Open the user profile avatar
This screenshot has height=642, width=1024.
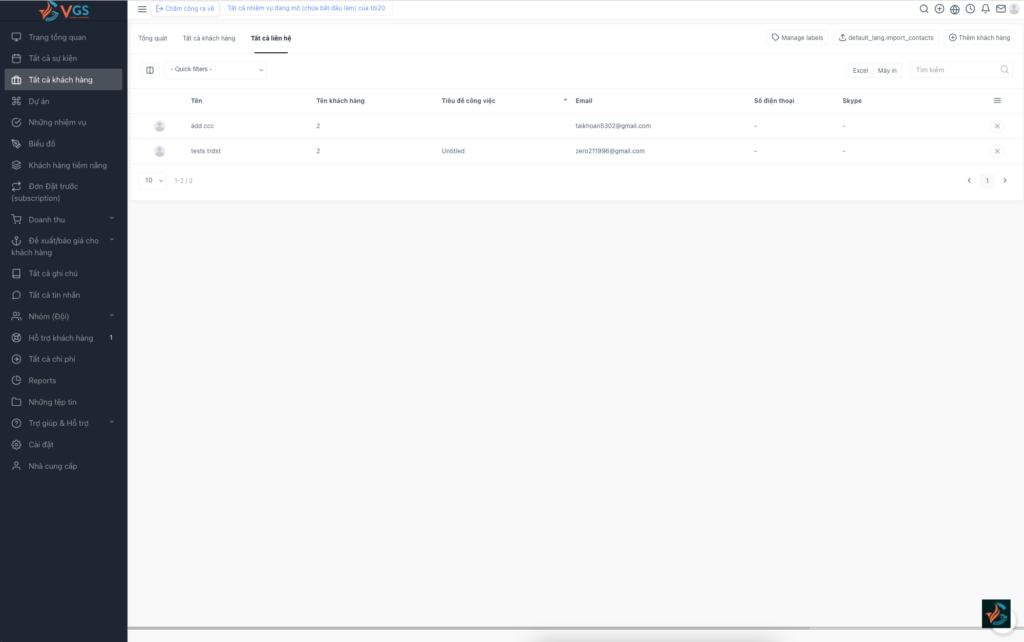(1014, 8)
